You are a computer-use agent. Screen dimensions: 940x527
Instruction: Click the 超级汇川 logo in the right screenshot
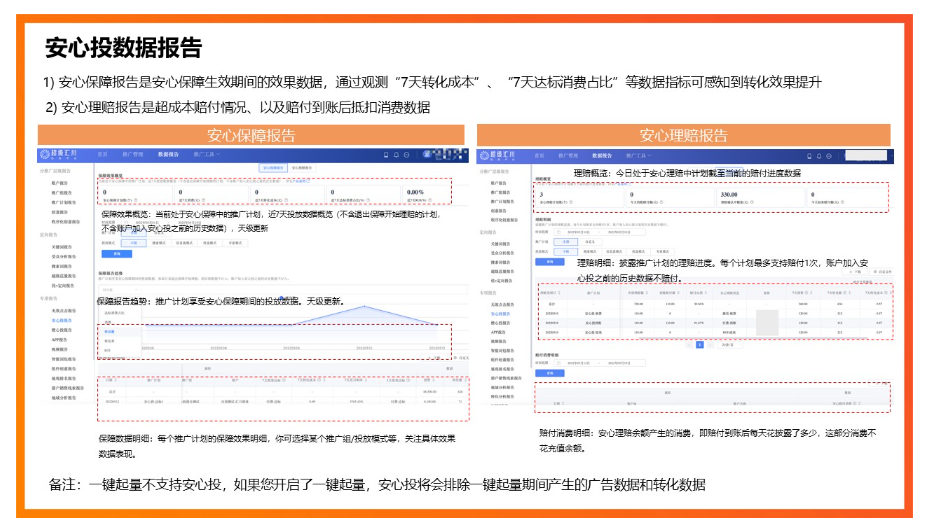coord(498,155)
